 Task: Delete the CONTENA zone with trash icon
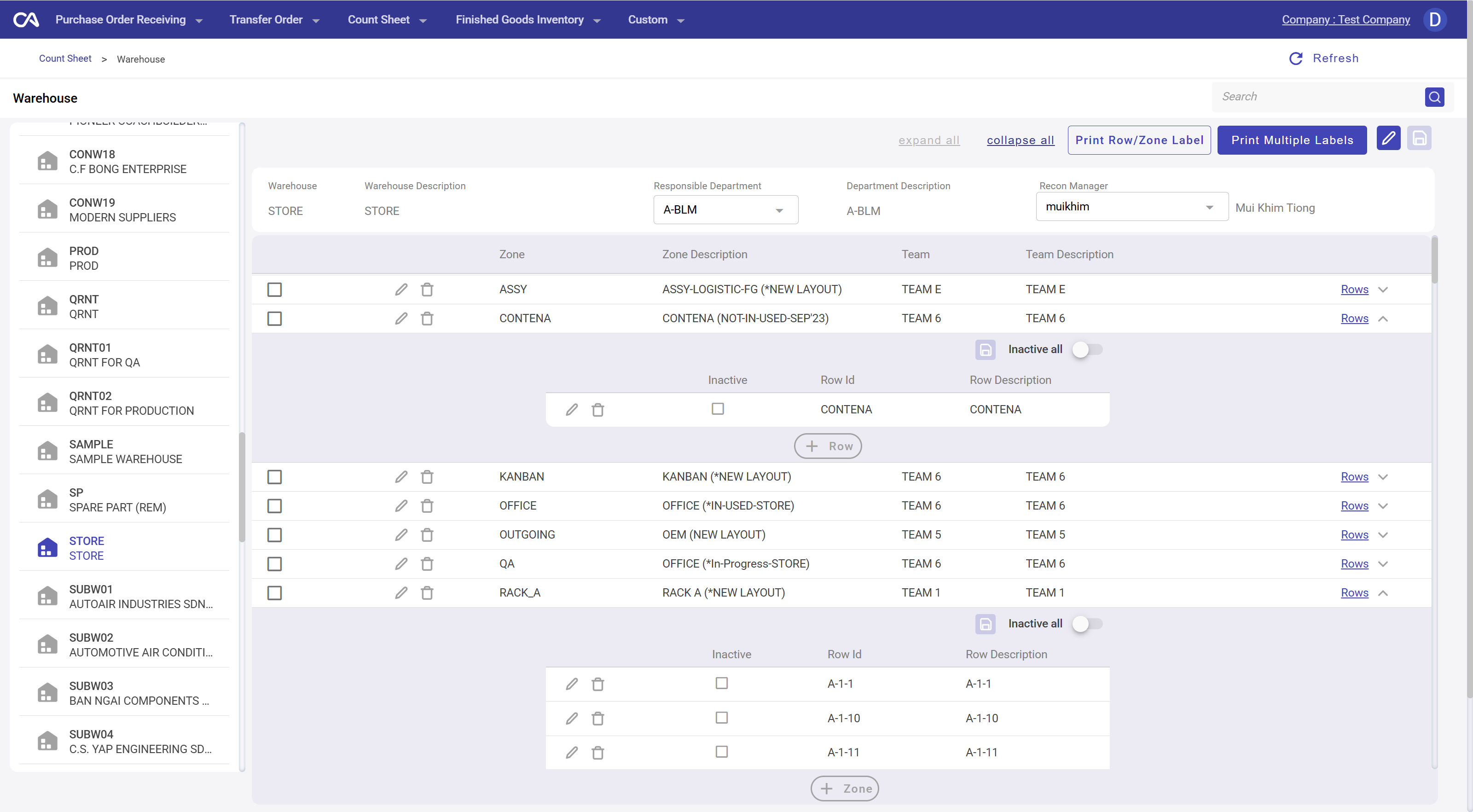pos(427,319)
